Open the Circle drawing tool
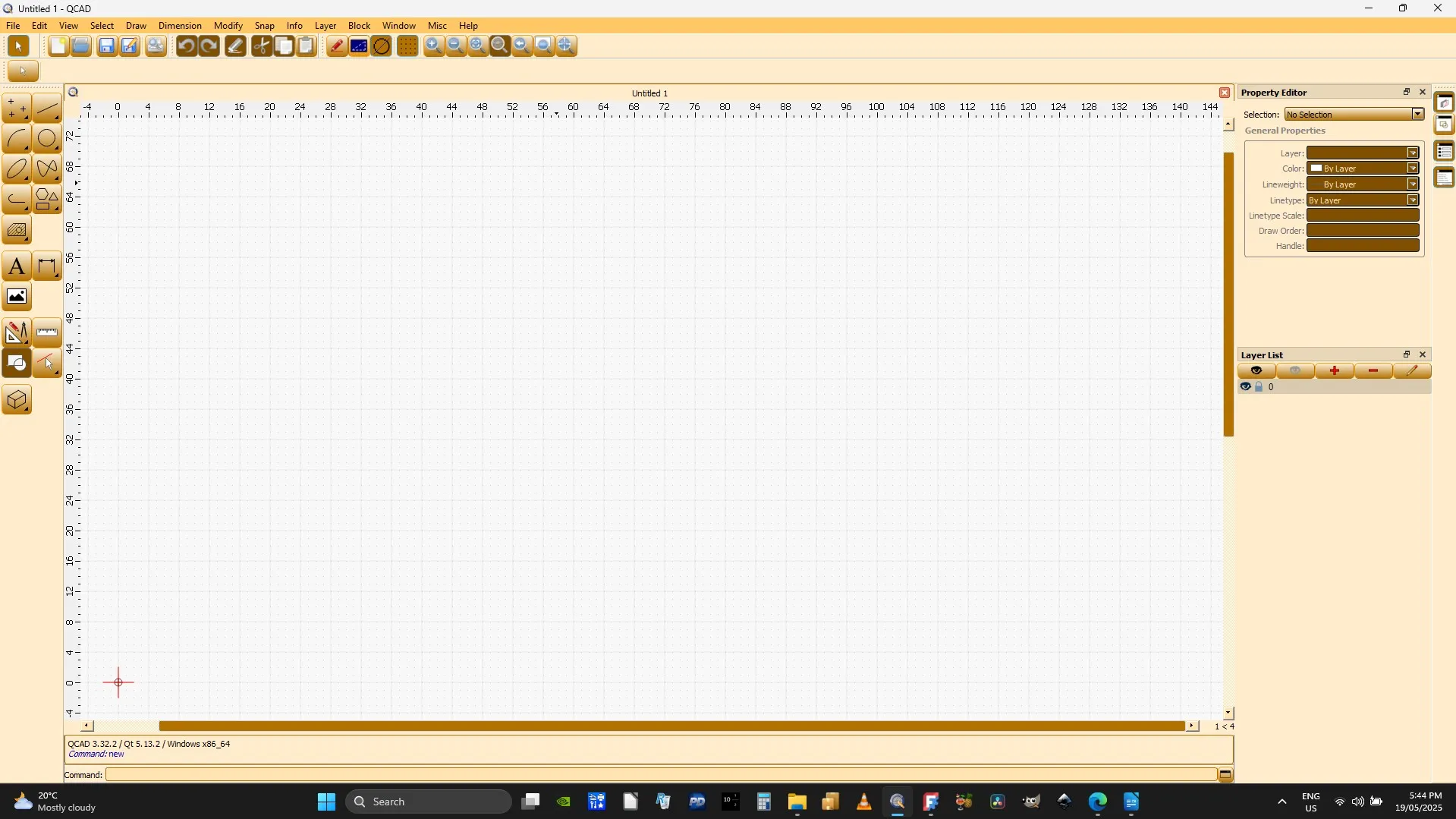 tap(46, 138)
